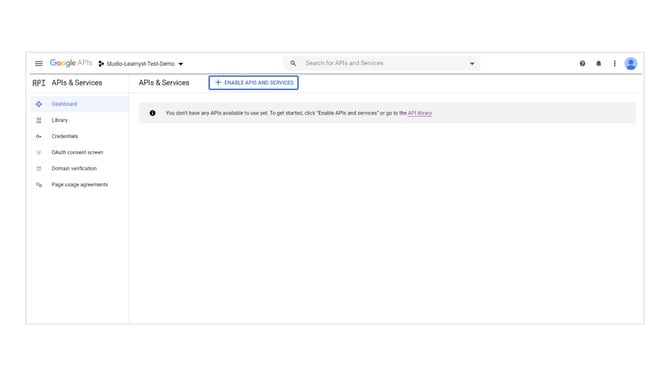Screen dimensions: 670x376
Task: Select Dashboard in the sidebar
Action: coord(79,104)
